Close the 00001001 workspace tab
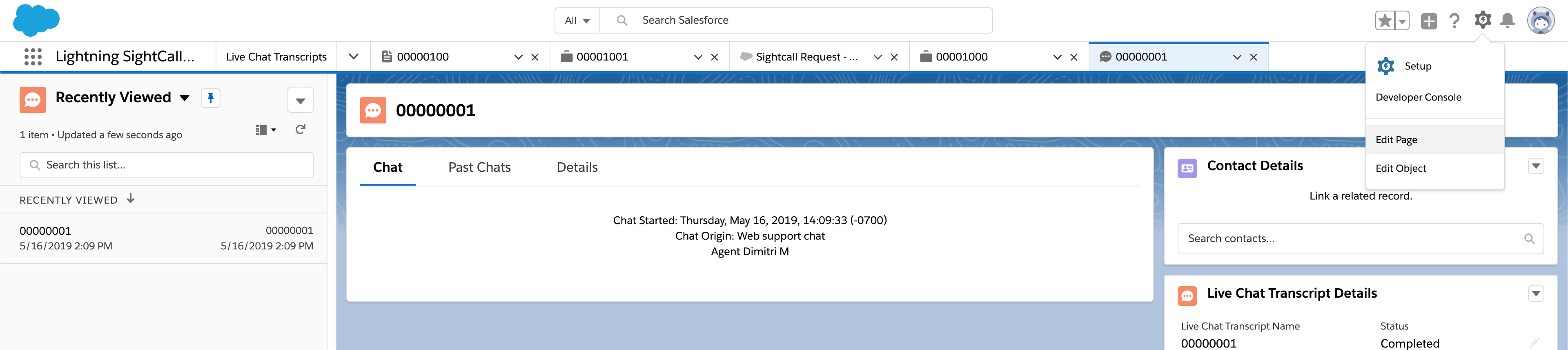The width and height of the screenshot is (1568, 350). point(715,57)
